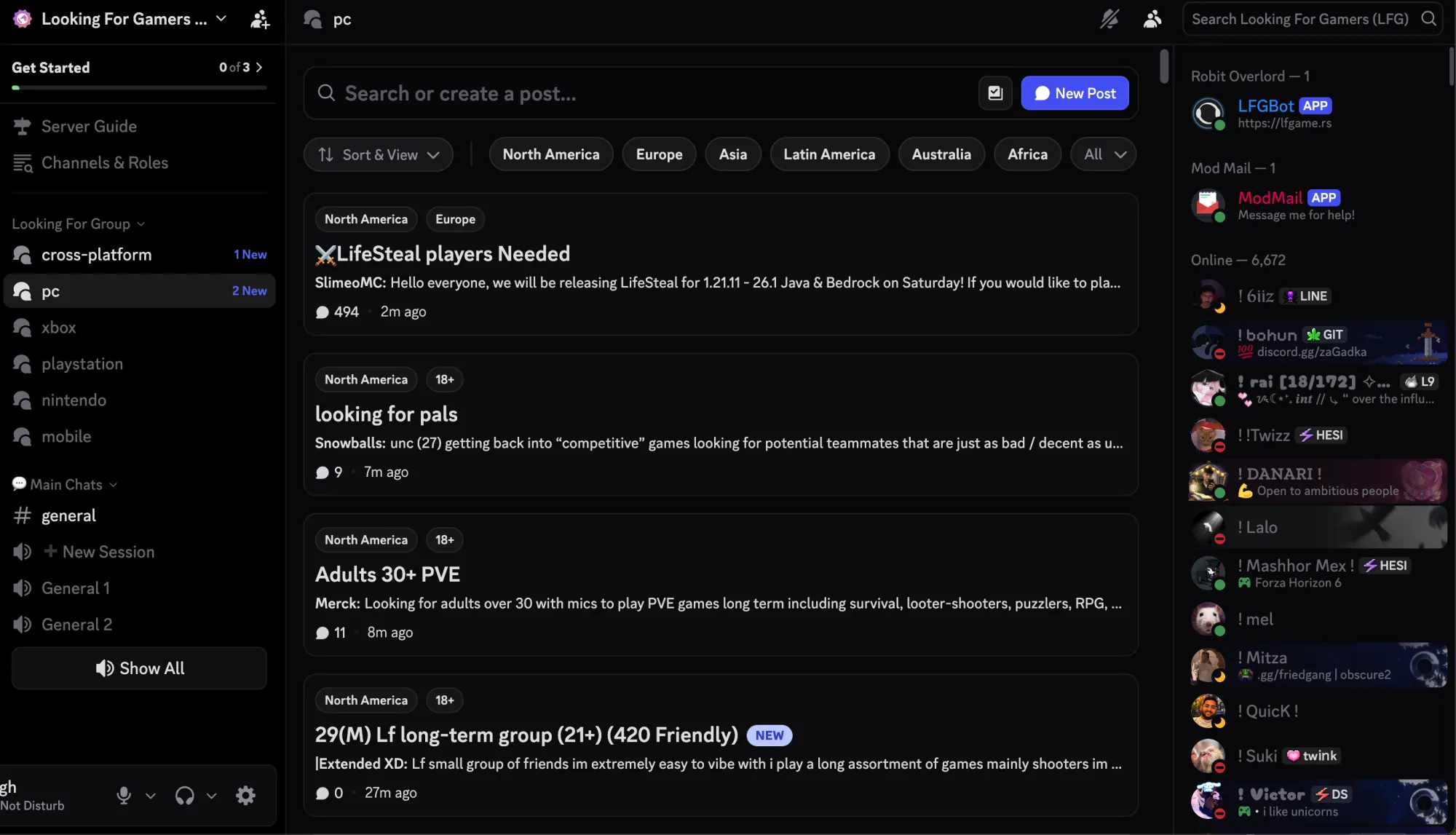Click the ! mel member avatar

(1208, 620)
